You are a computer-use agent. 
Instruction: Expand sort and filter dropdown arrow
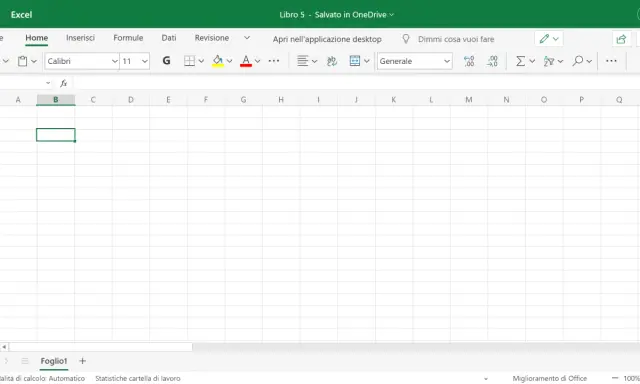(560, 61)
